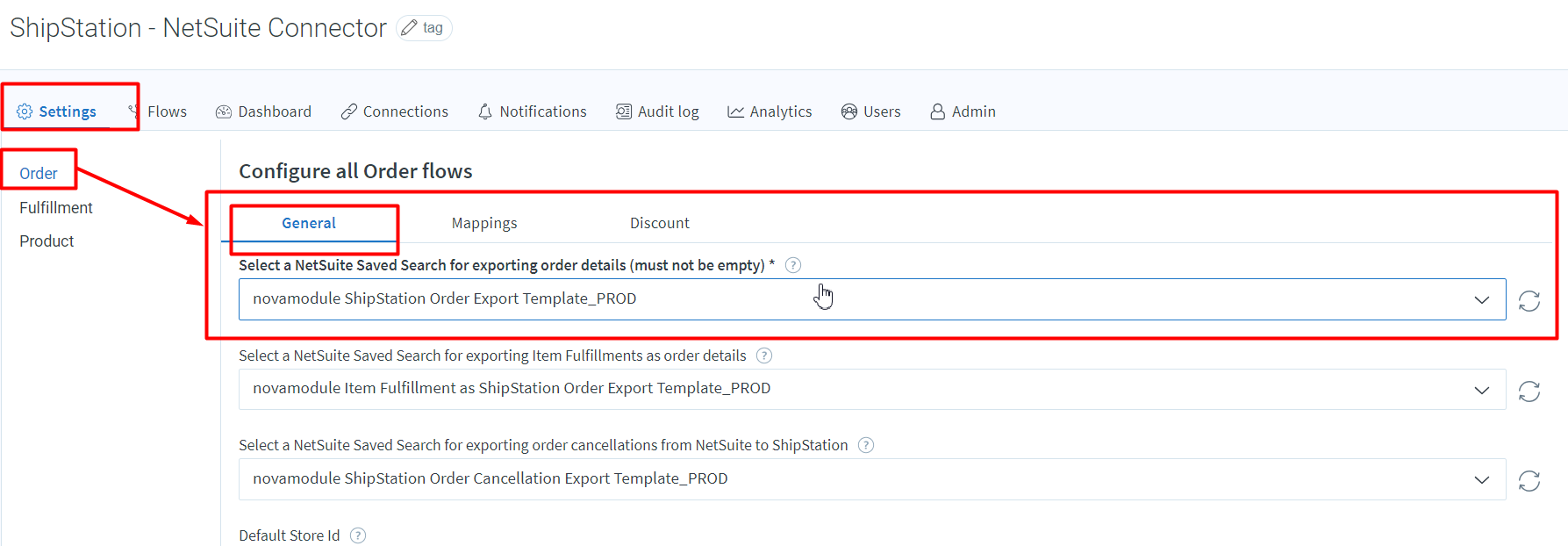The width and height of the screenshot is (1568, 546).
Task: View the Audit log tab
Action: (x=657, y=111)
